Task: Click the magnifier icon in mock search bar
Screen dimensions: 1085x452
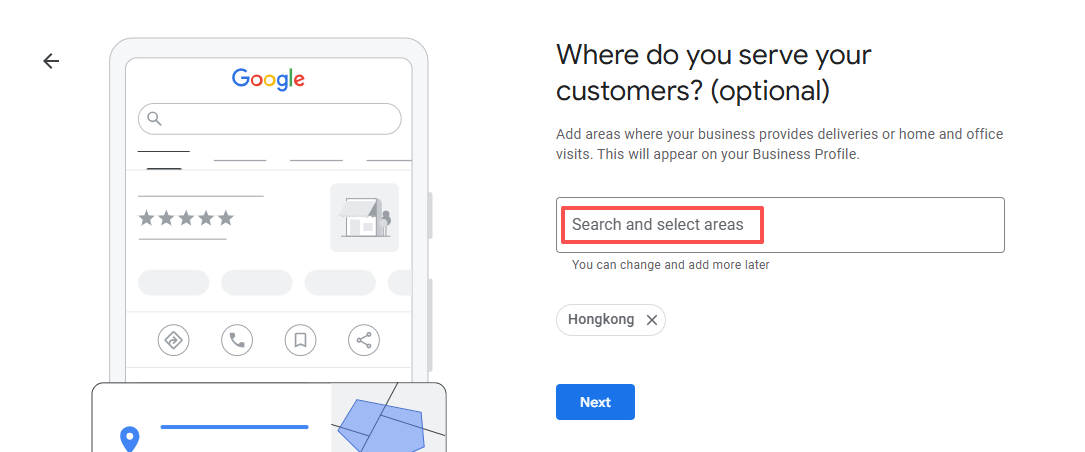Action: tap(154, 119)
